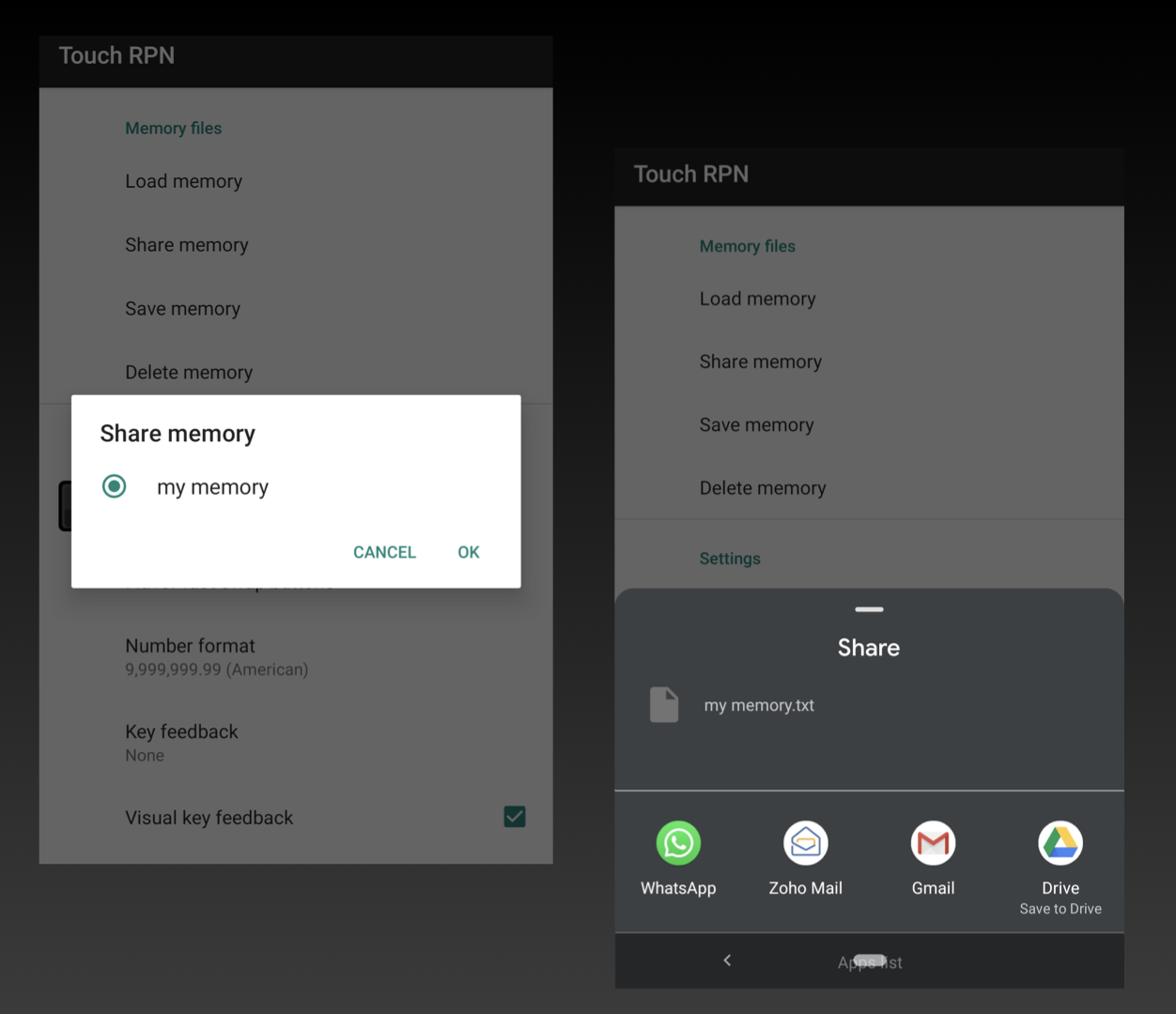
Task: Tap Load memory in left screen
Action: pyautogui.click(x=296, y=181)
